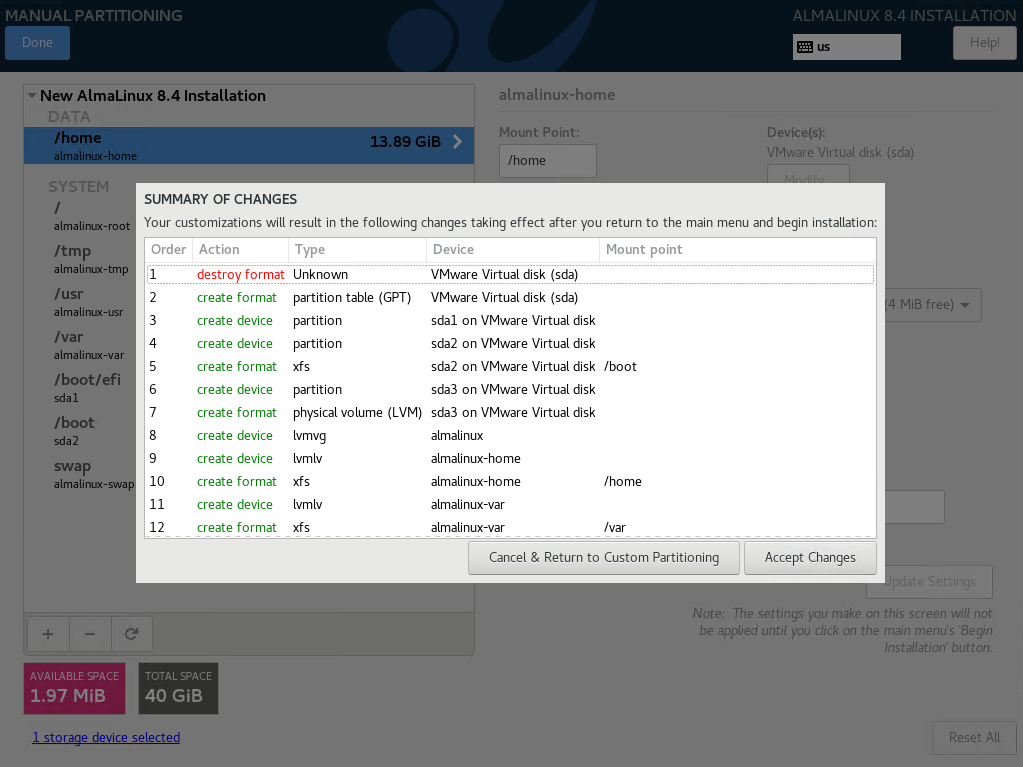This screenshot has width=1023, height=767.
Task: Click the minus icon to remove mount point
Action: (x=90, y=633)
